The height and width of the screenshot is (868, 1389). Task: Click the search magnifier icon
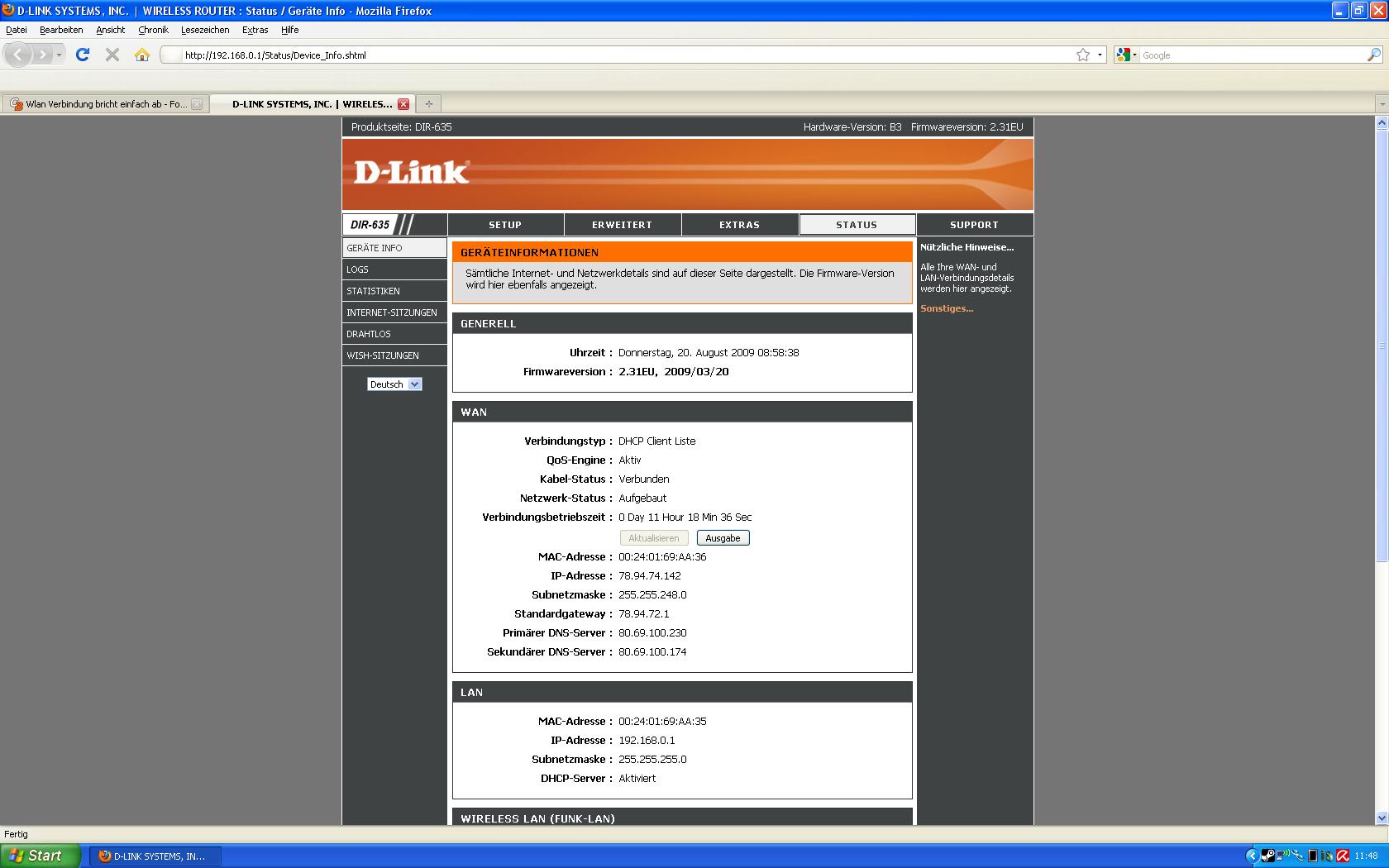1373,55
